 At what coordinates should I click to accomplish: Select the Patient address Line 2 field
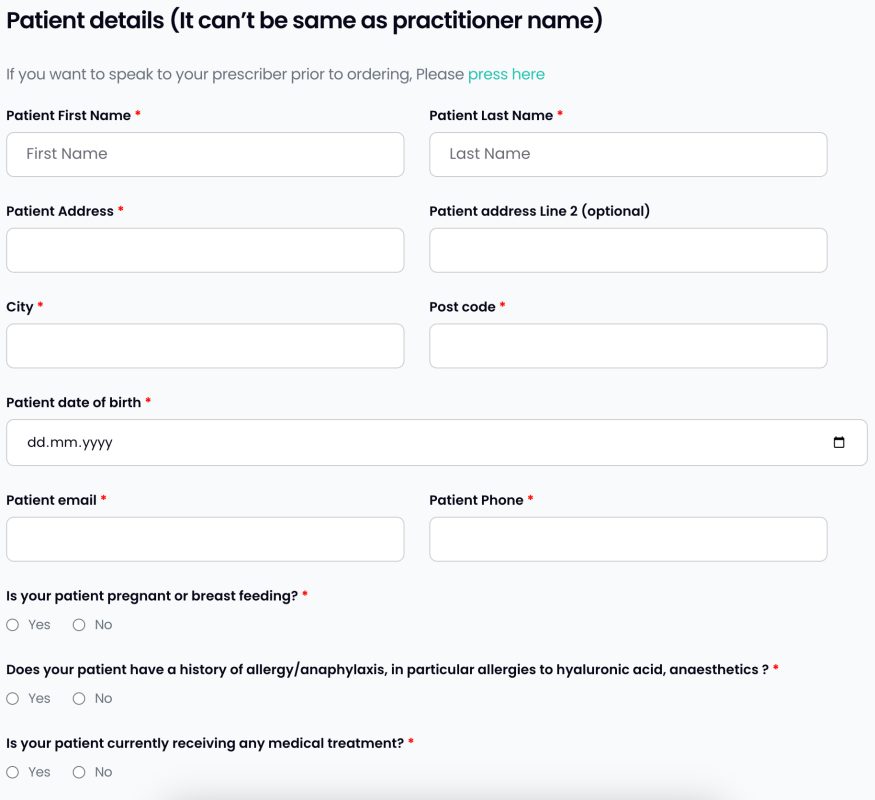coord(628,250)
